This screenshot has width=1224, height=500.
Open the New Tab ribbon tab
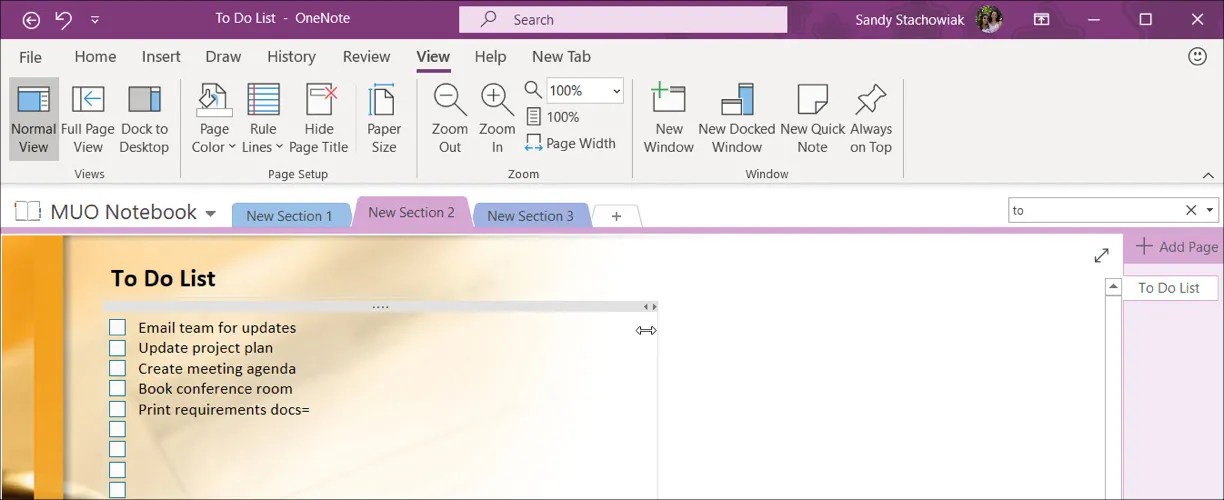561,57
